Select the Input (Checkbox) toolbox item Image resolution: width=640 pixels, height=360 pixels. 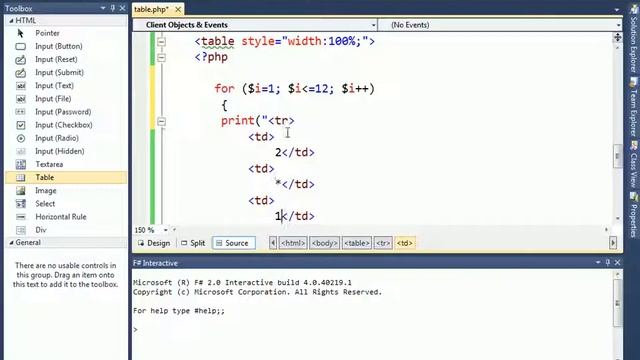[x=66, y=125]
